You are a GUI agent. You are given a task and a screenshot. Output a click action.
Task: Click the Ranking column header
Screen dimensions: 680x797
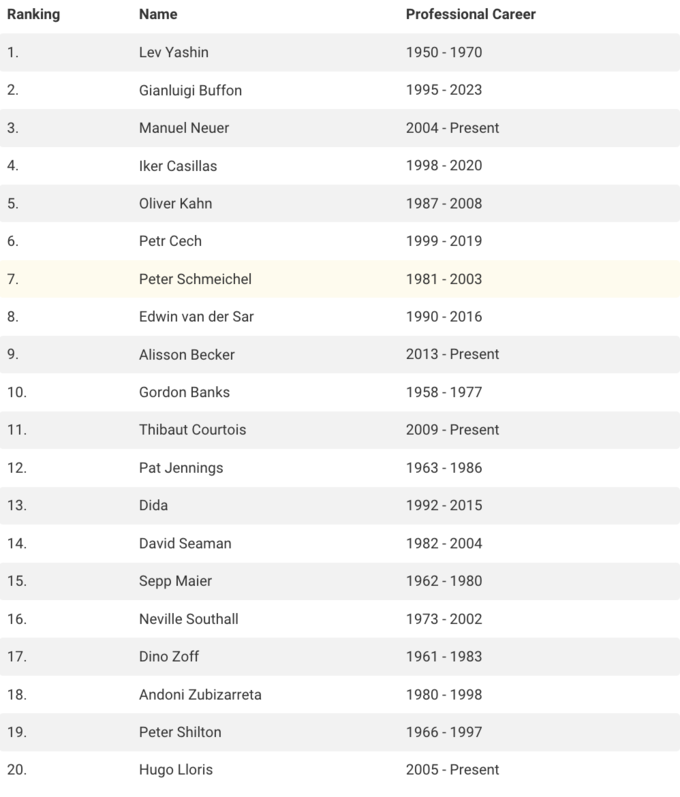34,15
